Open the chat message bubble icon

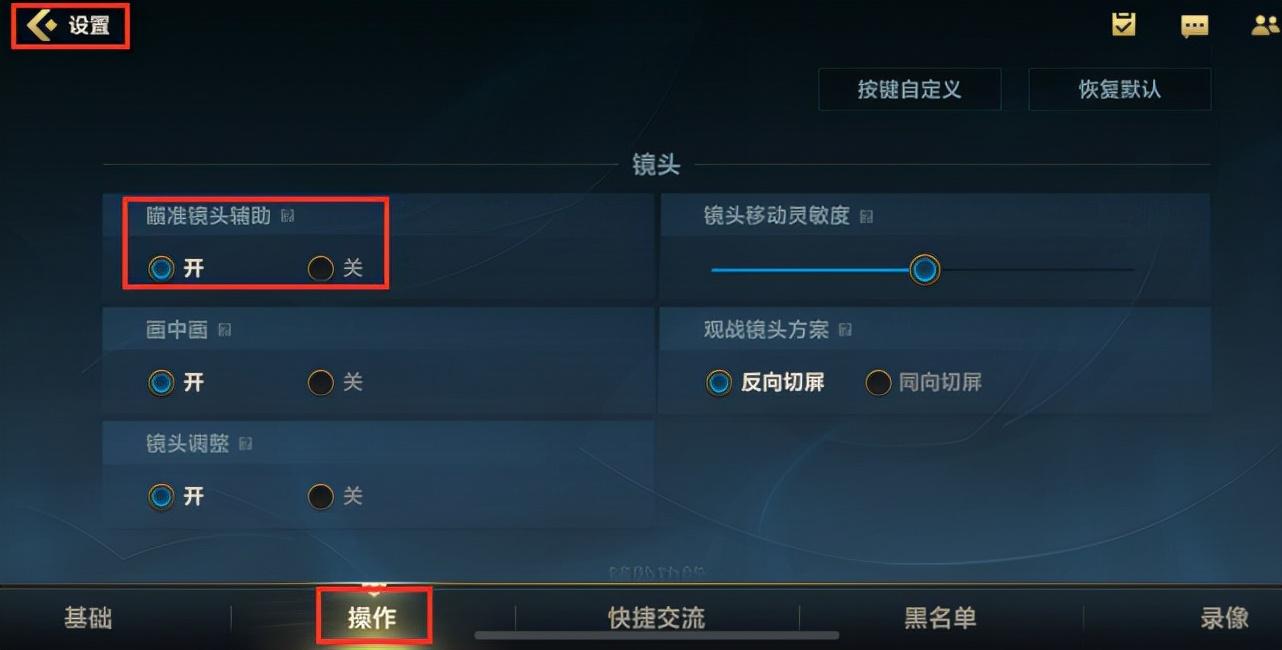tap(1194, 27)
